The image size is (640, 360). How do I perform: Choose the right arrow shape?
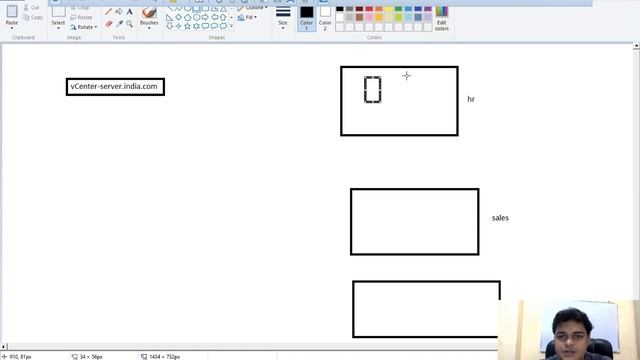205,18
